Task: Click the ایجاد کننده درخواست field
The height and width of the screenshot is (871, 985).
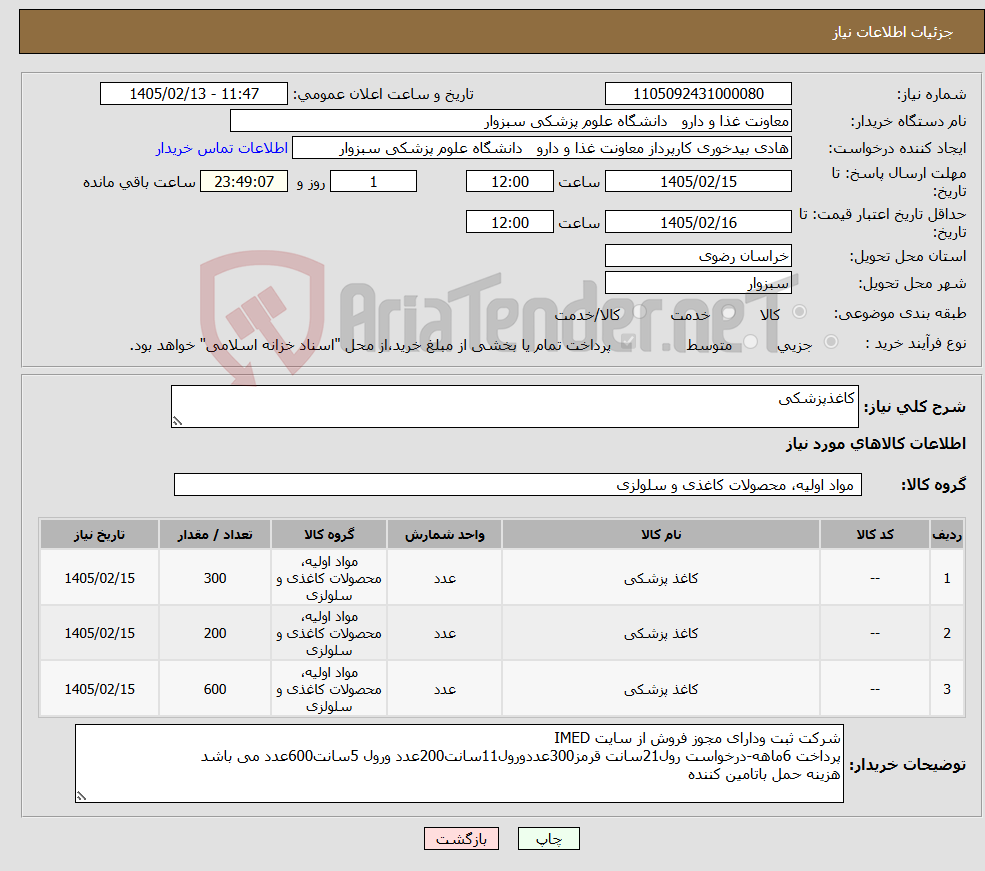Action: click(542, 148)
